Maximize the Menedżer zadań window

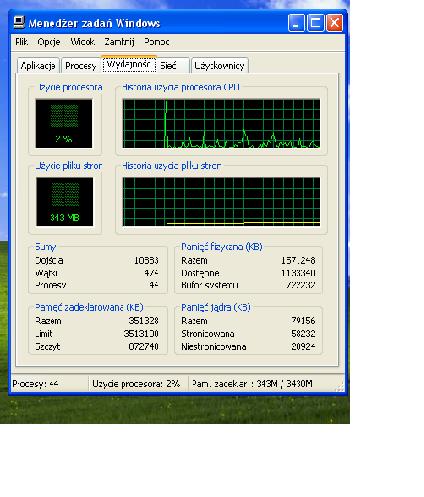315,23
